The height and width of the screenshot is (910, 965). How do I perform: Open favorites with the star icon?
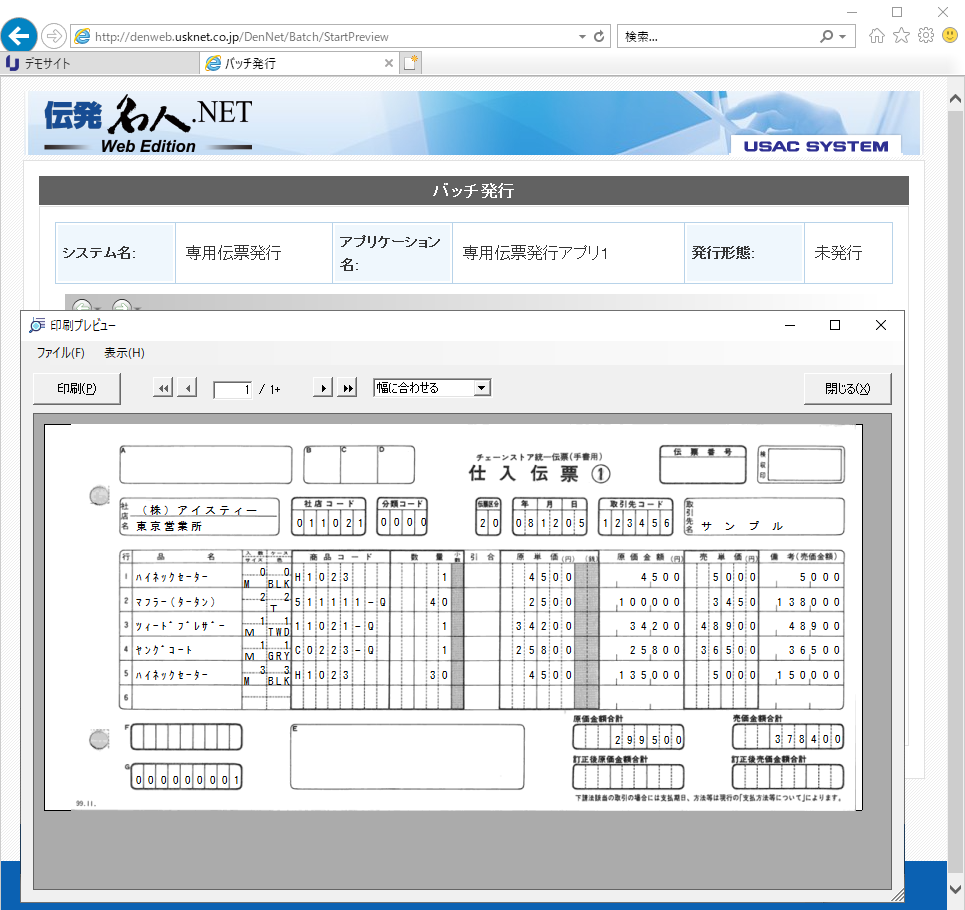pos(902,36)
